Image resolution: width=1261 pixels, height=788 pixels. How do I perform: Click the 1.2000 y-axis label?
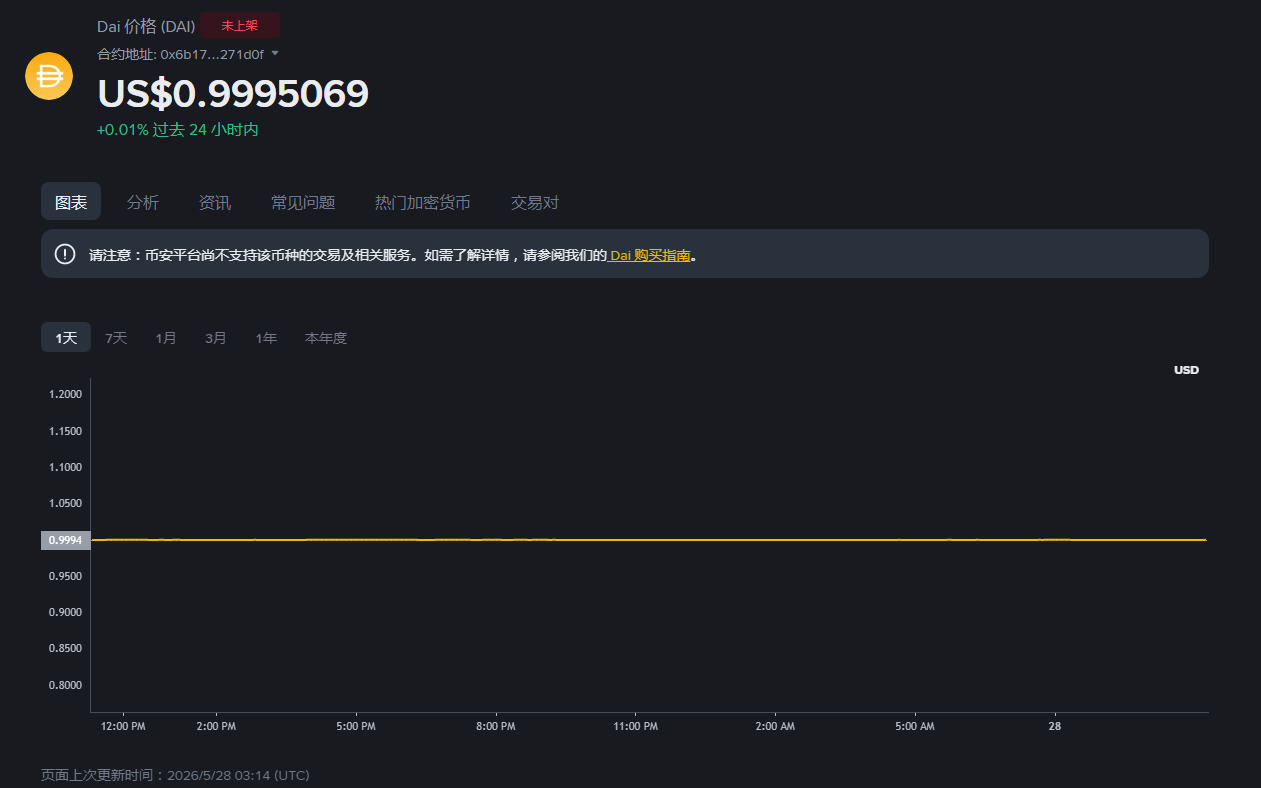66,394
